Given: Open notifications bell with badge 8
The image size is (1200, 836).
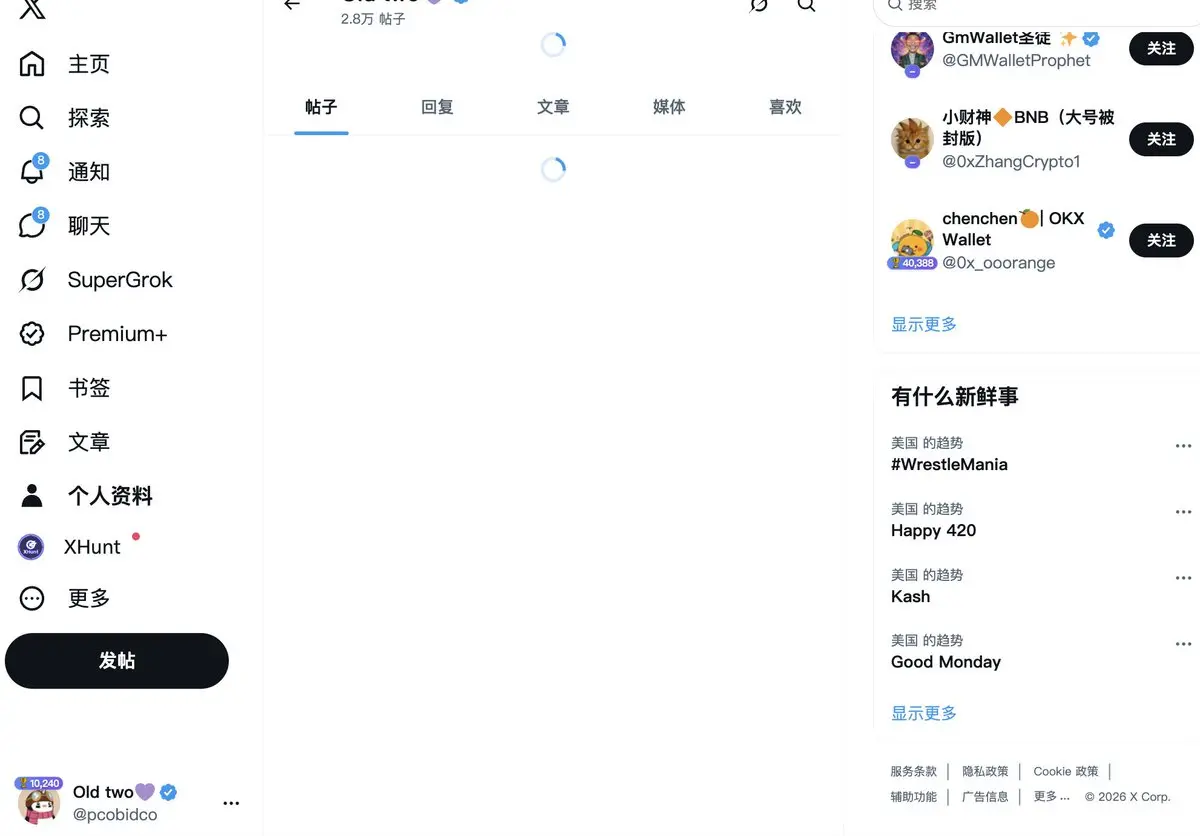Looking at the screenshot, I should pyautogui.click(x=32, y=171).
